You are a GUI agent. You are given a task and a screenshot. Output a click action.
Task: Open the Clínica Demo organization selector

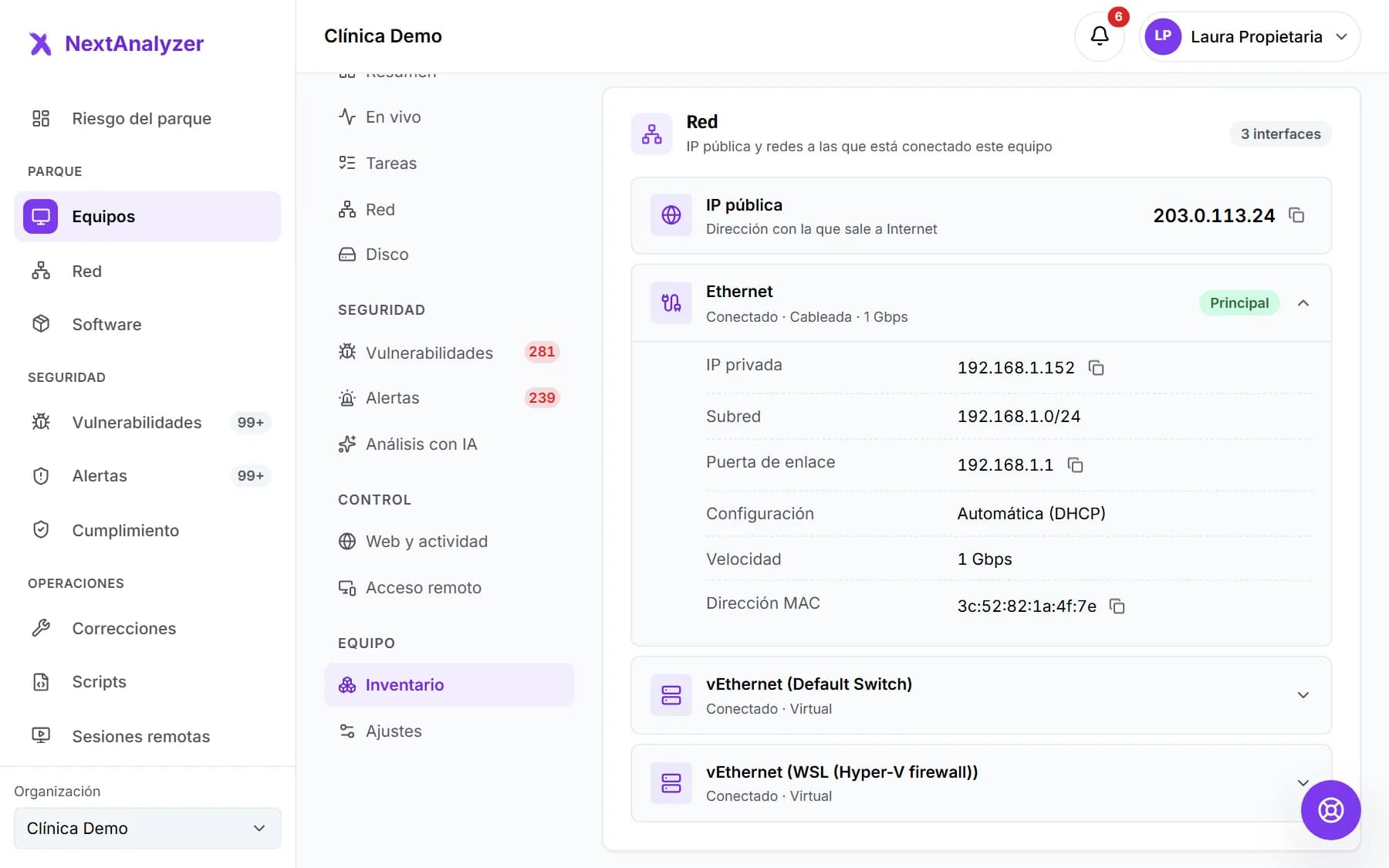[147, 828]
